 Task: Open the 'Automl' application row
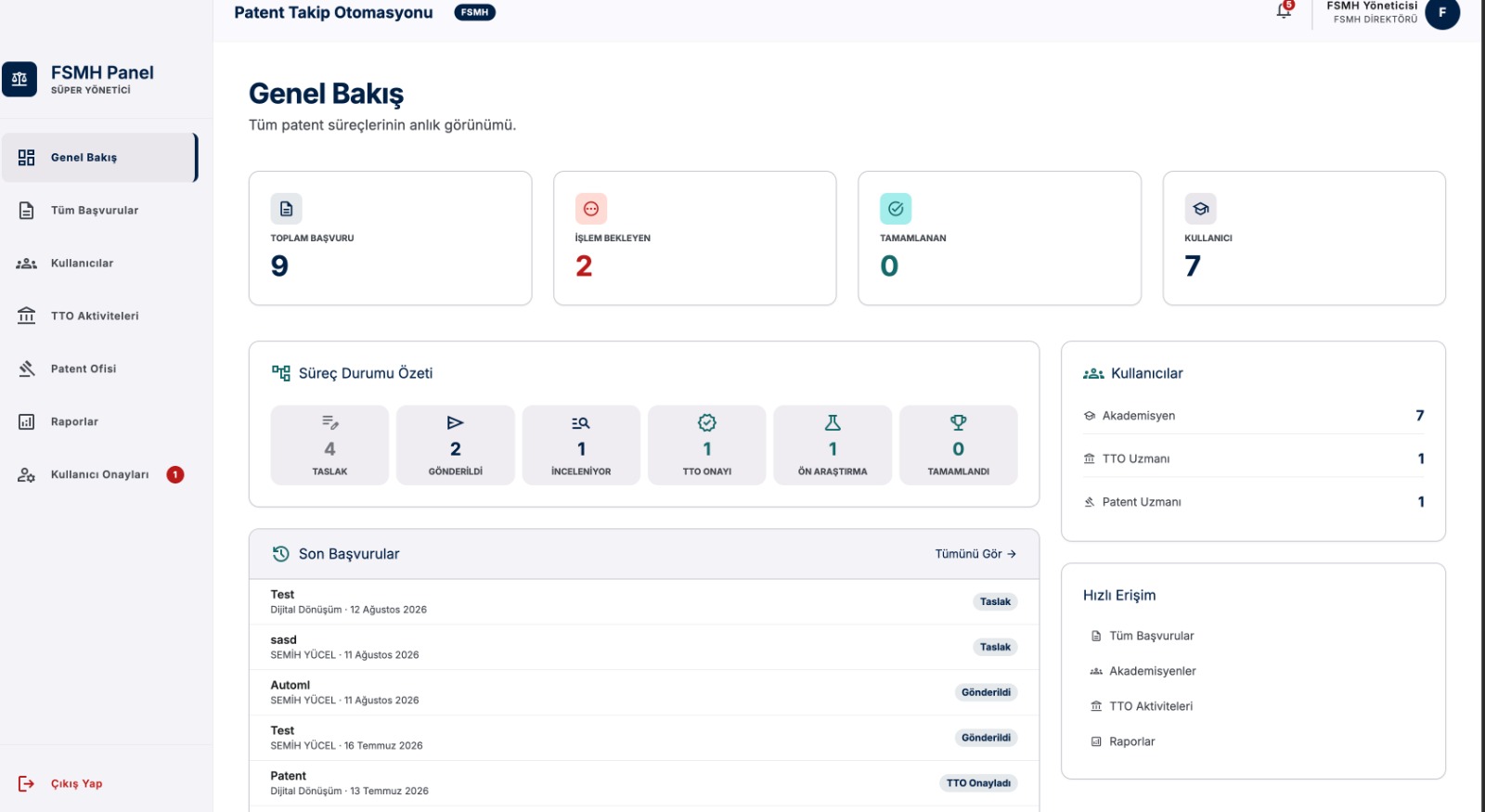point(644,692)
